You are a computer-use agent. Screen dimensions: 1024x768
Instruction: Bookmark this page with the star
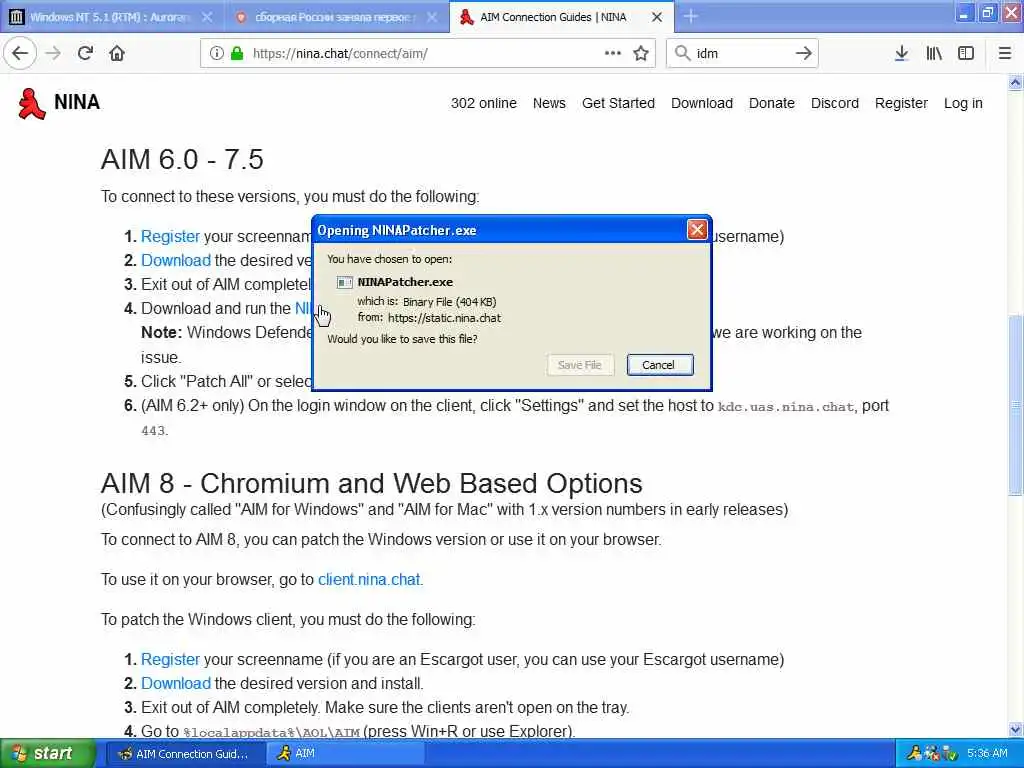pos(641,54)
